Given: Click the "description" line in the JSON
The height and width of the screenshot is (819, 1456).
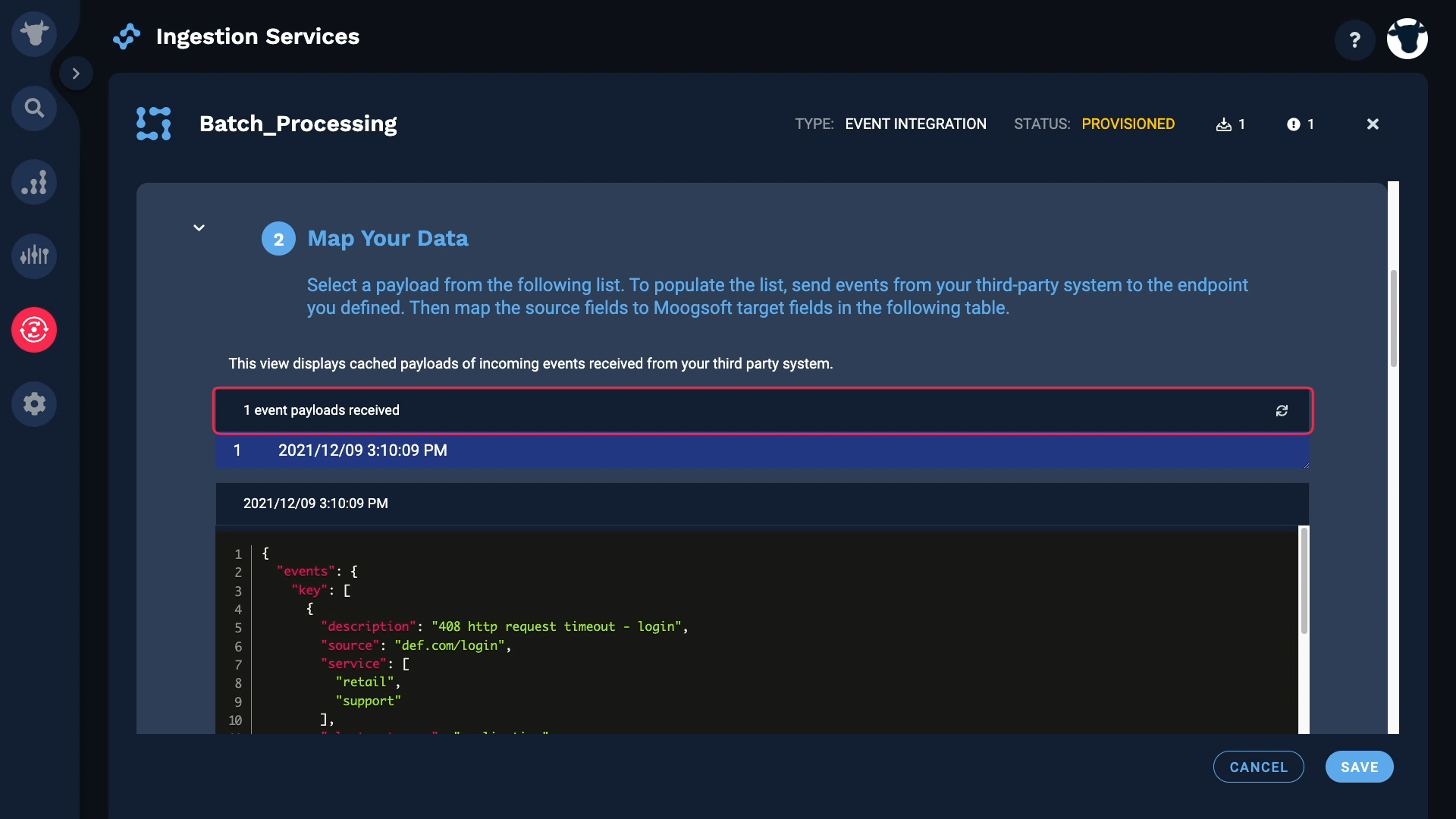Looking at the screenshot, I should click(x=504, y=626).
